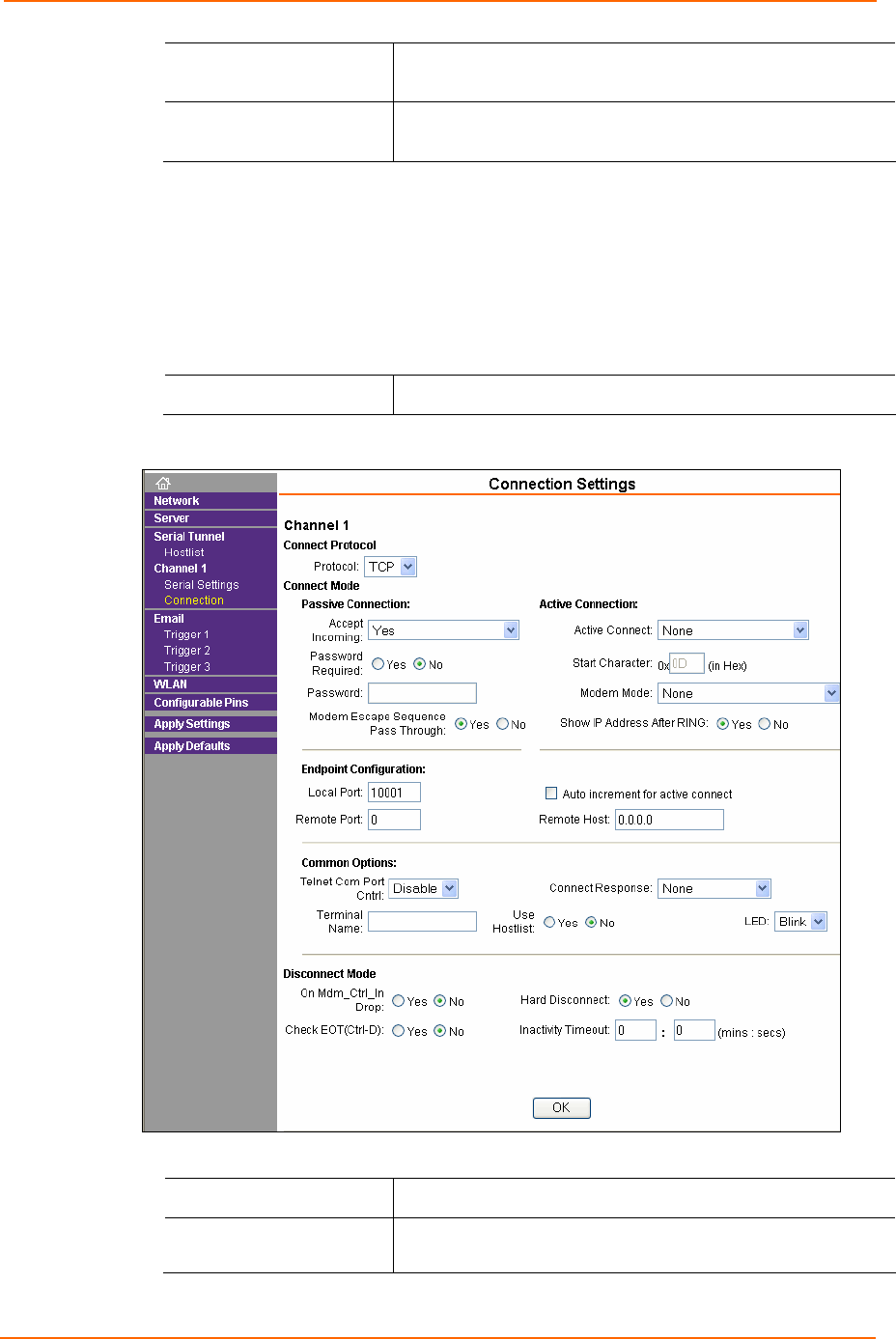Set Modem Escape Sequence Pass Through No

(502, 724)
